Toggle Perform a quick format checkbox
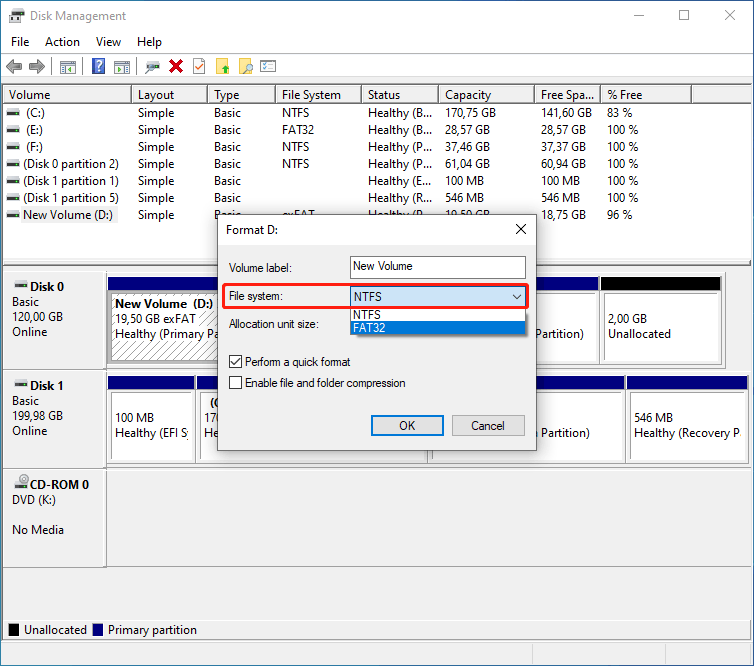The image size is (754, 666). [x=235, y=362]
